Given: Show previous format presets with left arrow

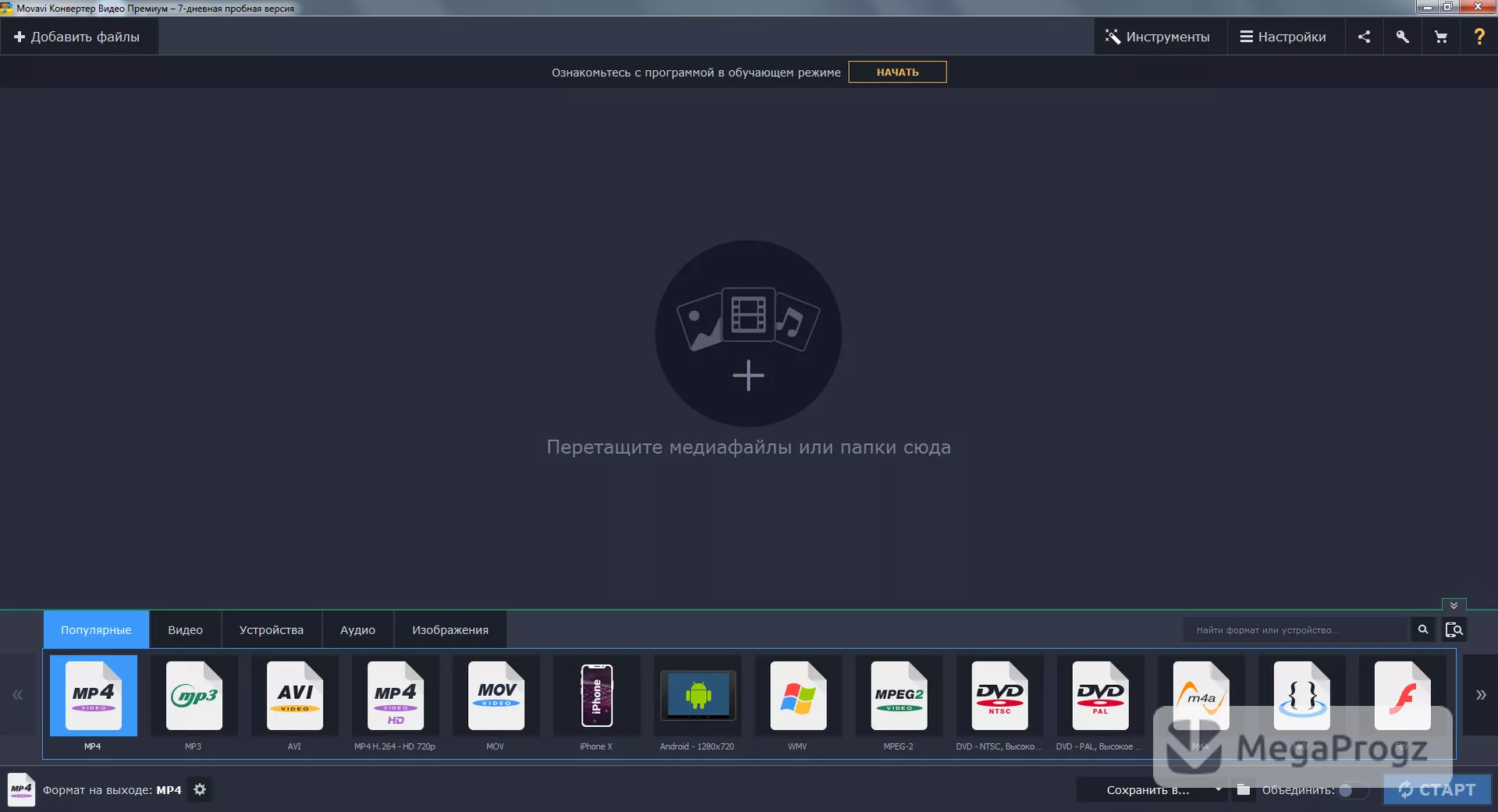Looking at the screenshot, I should click(17, 695).
